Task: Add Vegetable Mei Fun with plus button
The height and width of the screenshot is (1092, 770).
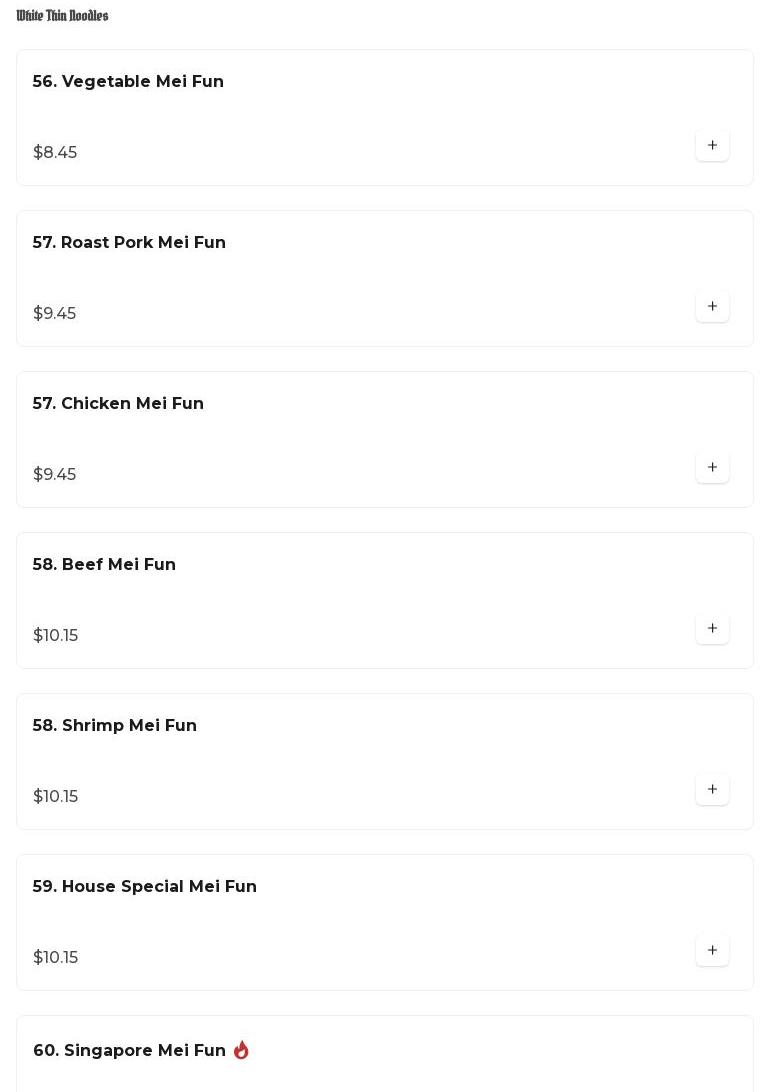Action: click(712, 145)
